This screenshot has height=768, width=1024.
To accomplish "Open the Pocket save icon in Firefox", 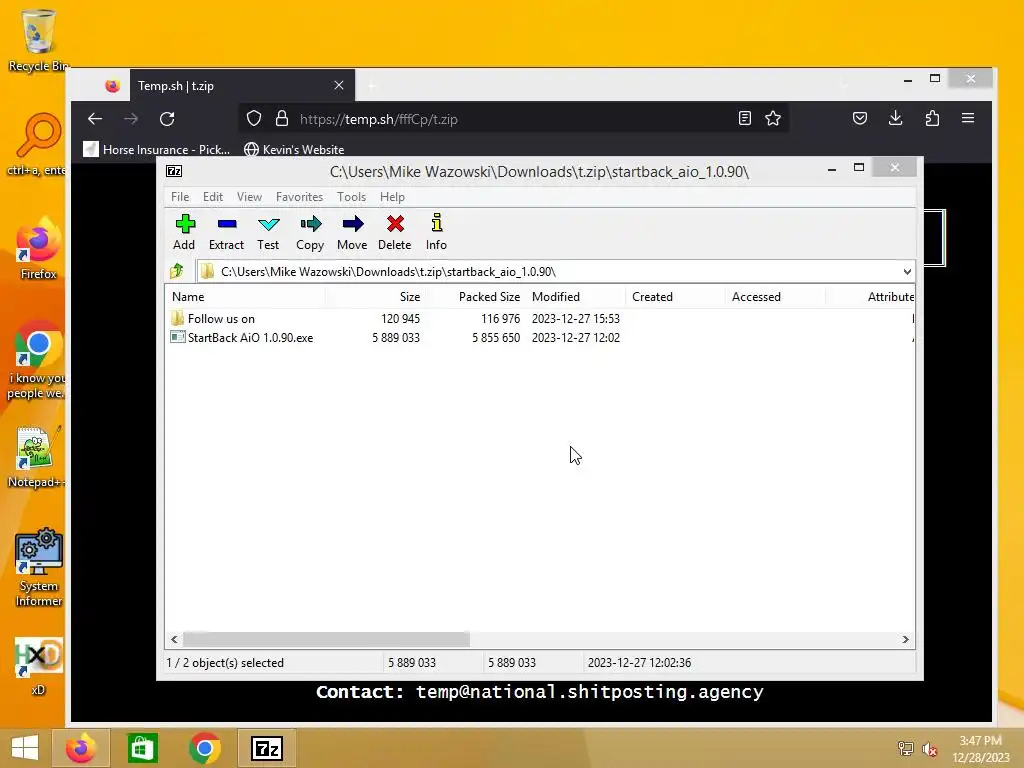I will coord(860,118).
